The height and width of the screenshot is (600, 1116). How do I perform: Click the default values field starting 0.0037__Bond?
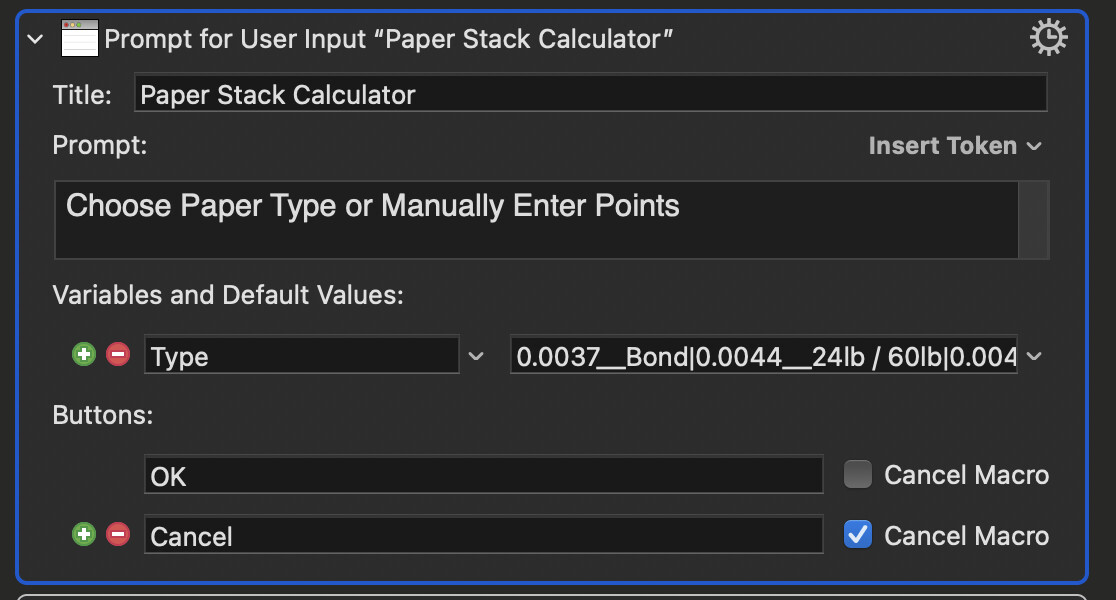click(x=764, y=356)
